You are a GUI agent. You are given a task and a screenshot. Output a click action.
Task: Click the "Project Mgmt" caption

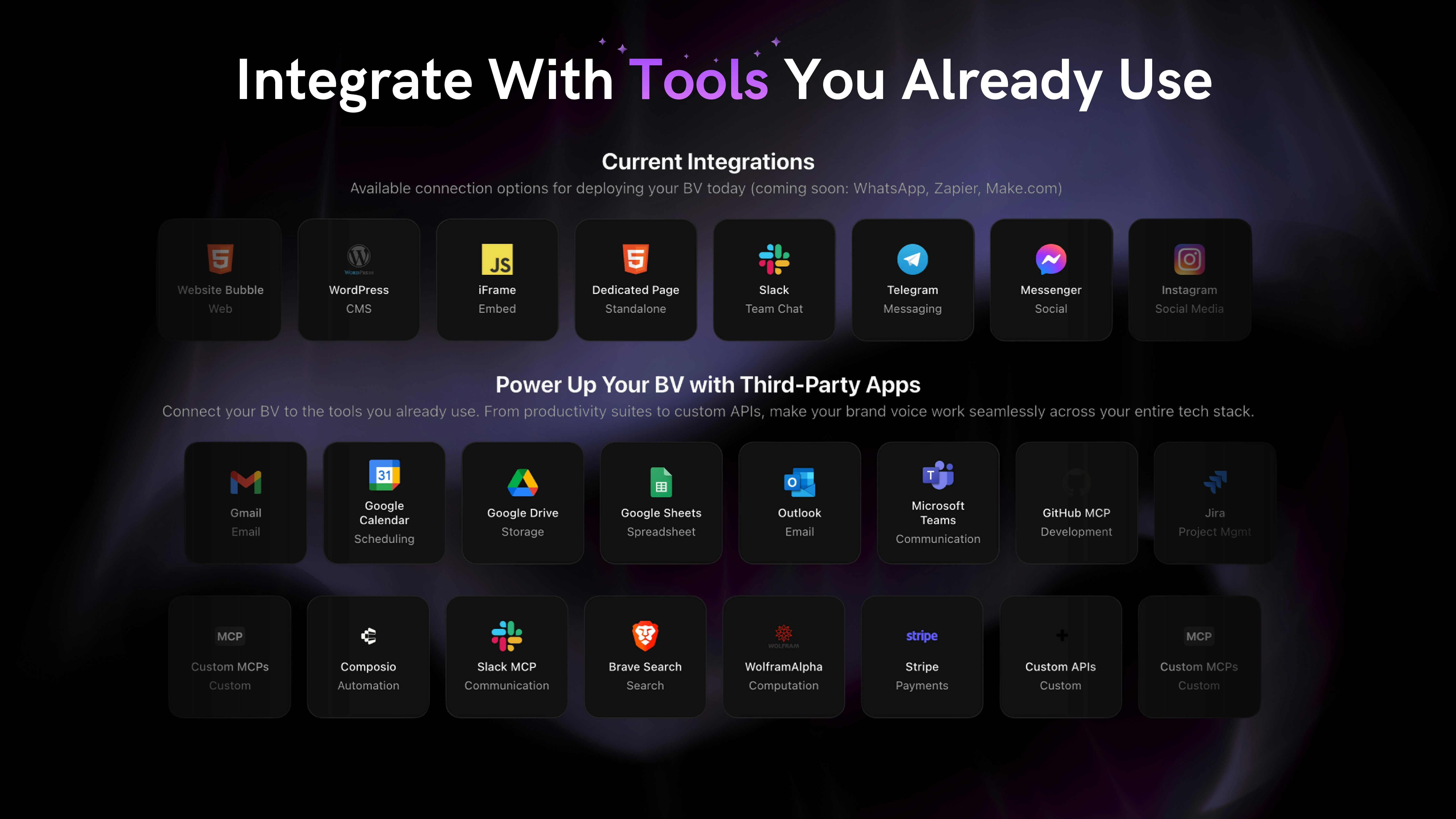(1215, 532)
